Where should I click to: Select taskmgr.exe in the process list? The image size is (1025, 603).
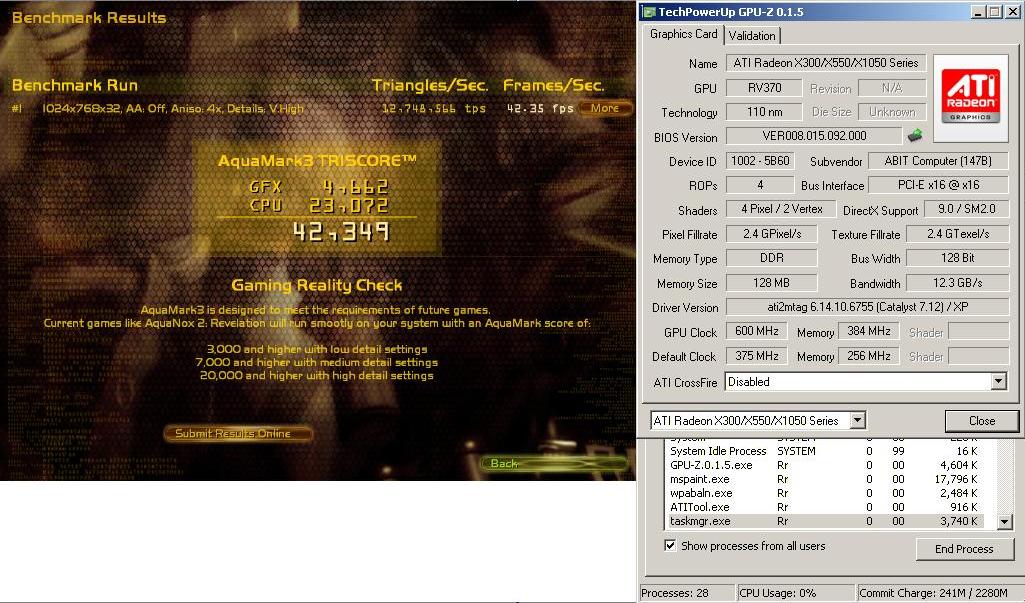(826, 521)
